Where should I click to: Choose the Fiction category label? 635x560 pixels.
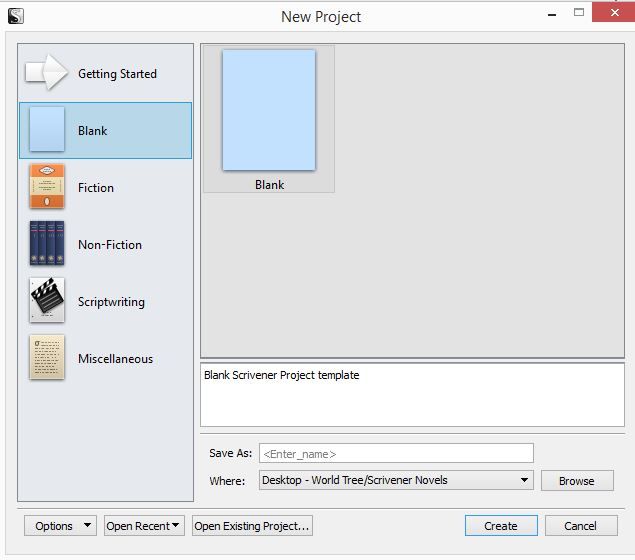coord(96,188)
